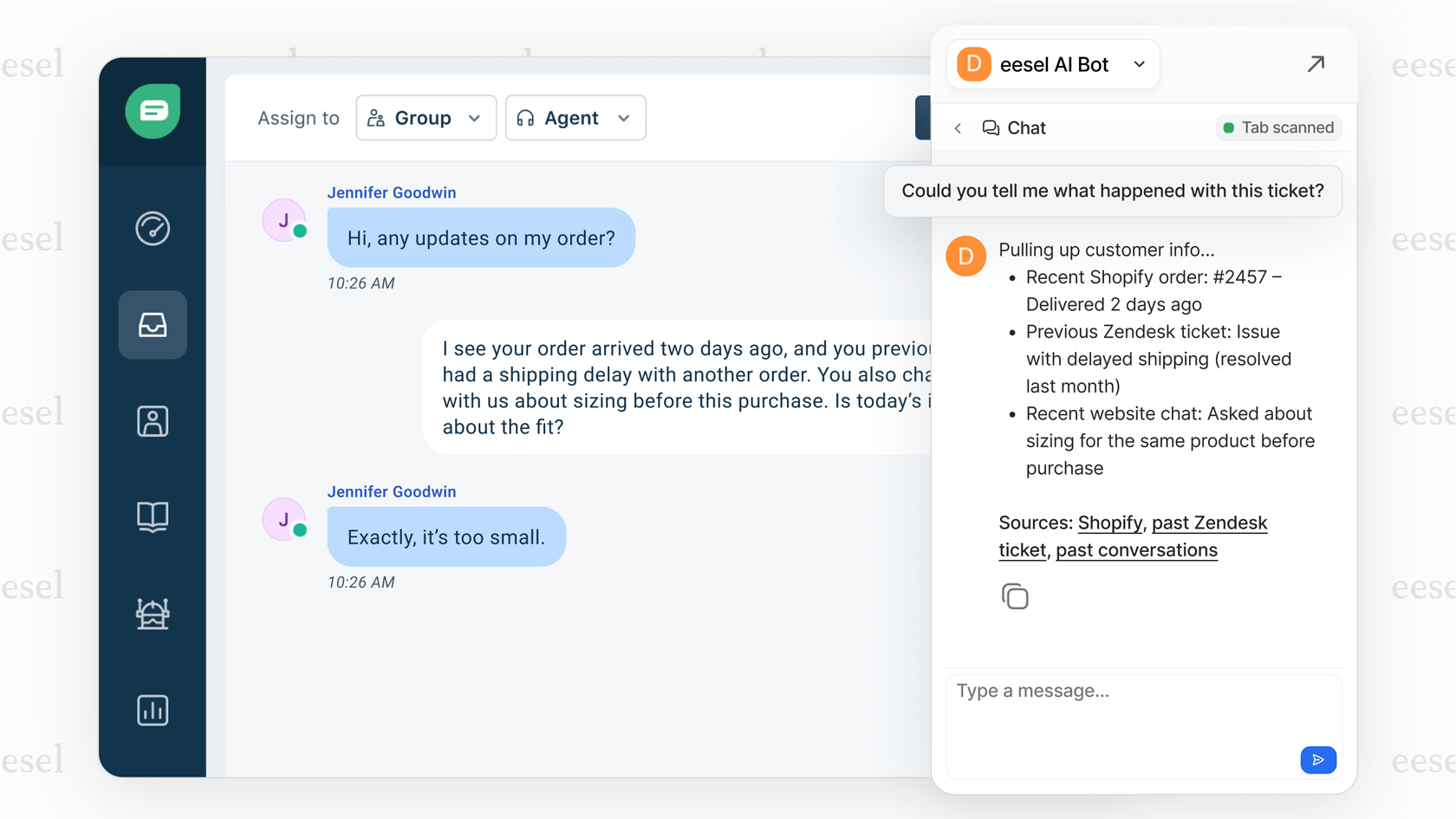Image resolution: width=1456 pixels, height=819 pixels.
Task: Select the inbox icon in the sidebar
Action: [153, 325]
